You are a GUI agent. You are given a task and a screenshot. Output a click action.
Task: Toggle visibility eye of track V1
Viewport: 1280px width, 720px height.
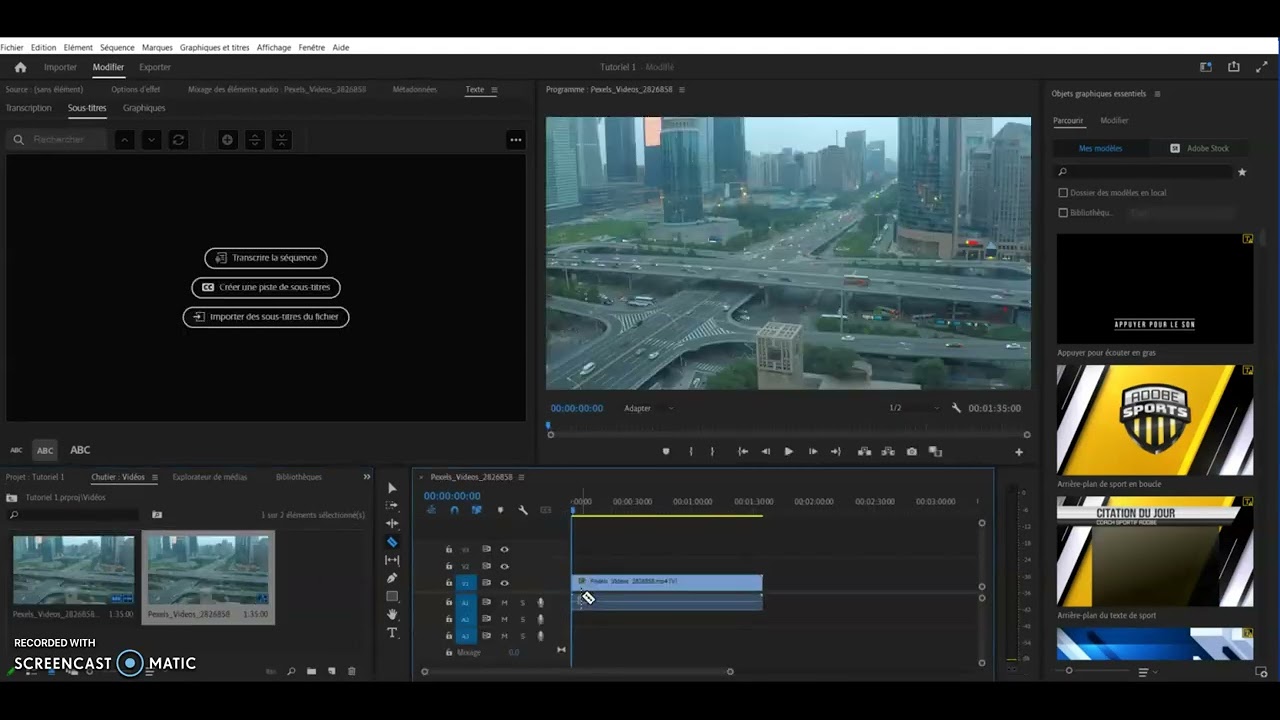click(x=504, y=583)
